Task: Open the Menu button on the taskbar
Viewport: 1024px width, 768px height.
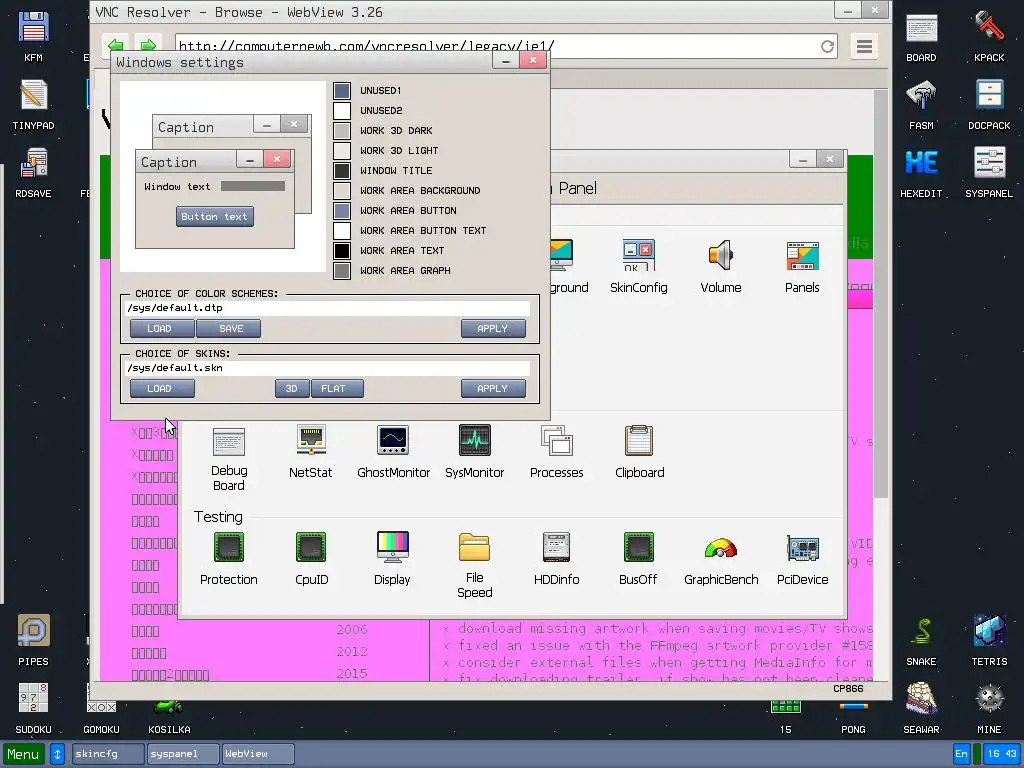Action: point(24,754)
